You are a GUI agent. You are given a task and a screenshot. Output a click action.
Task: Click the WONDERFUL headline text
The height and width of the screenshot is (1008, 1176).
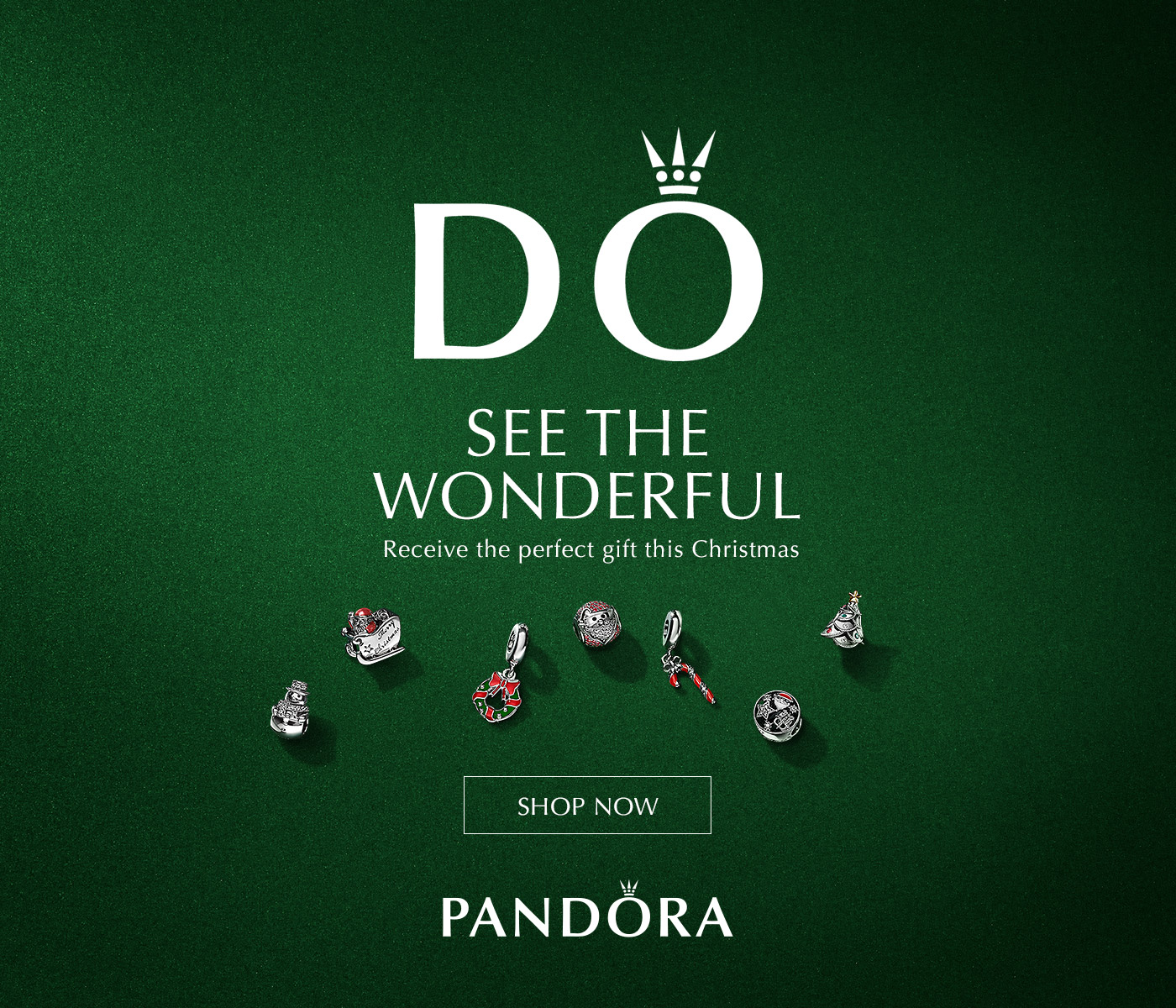(587, 495)
